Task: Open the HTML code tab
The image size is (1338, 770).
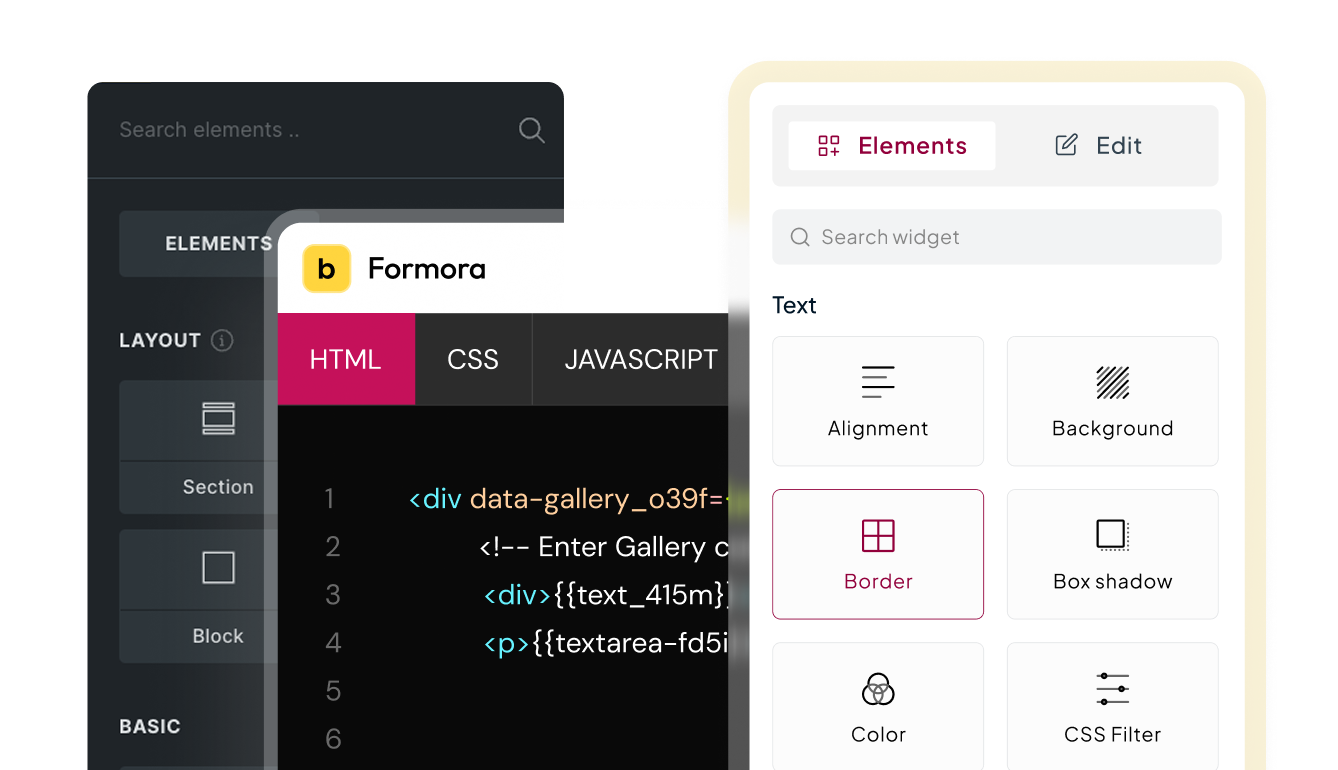Action: point(346,359)
